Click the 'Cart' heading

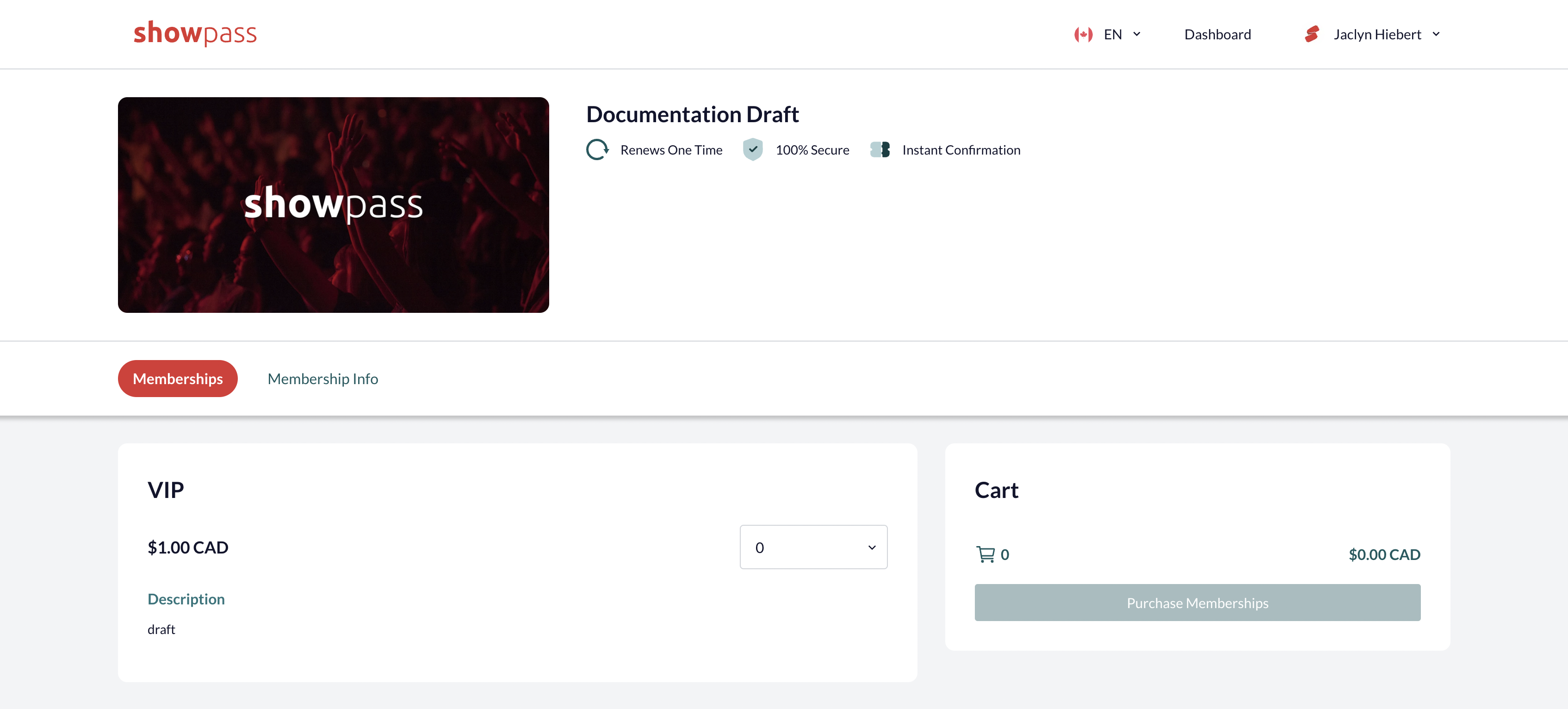[996, 491]
